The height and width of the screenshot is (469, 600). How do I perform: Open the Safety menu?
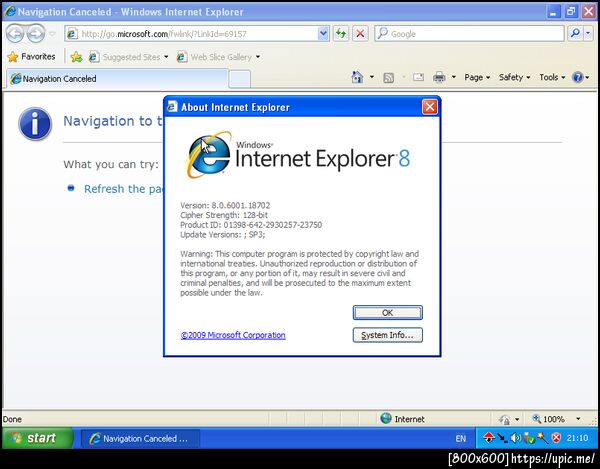[514, 78]
